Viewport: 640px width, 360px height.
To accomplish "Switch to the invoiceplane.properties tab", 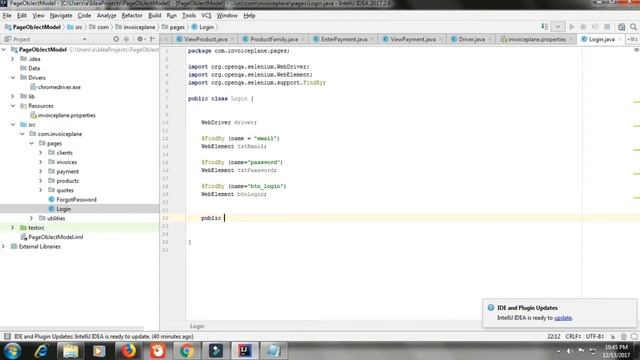I will click(536, 39).
